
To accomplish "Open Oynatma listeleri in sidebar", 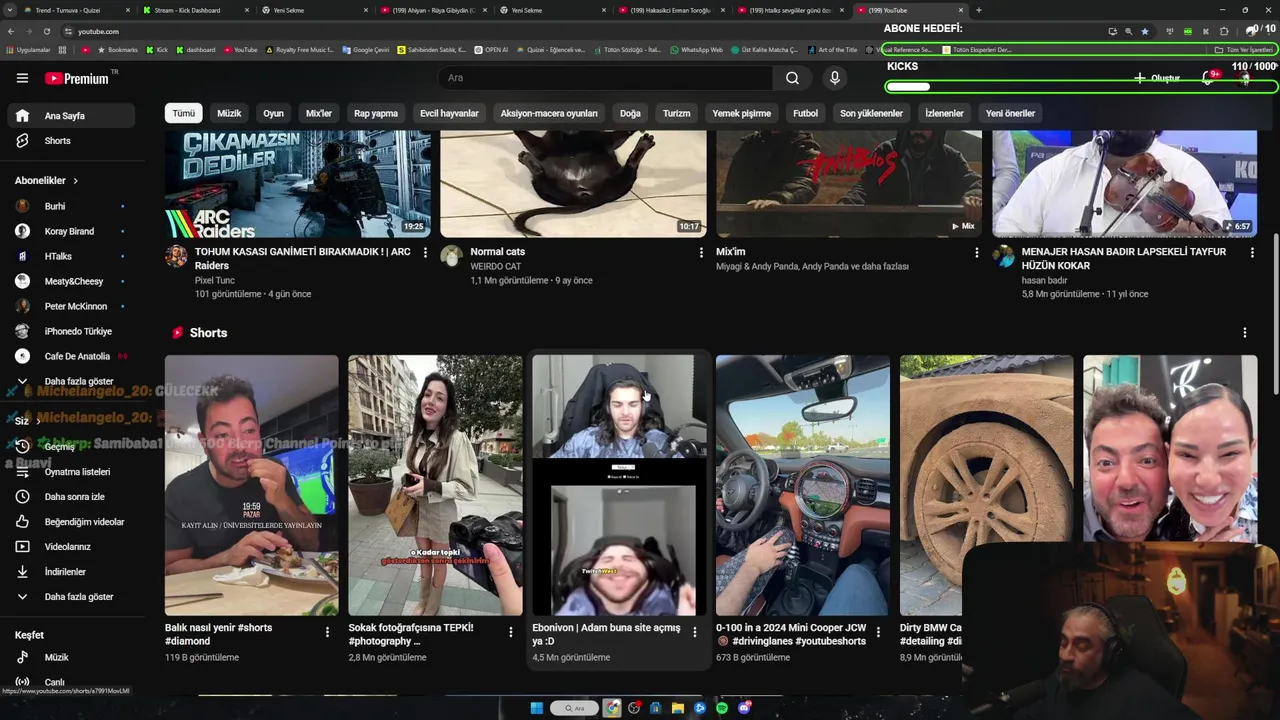I will click(72, 472).
